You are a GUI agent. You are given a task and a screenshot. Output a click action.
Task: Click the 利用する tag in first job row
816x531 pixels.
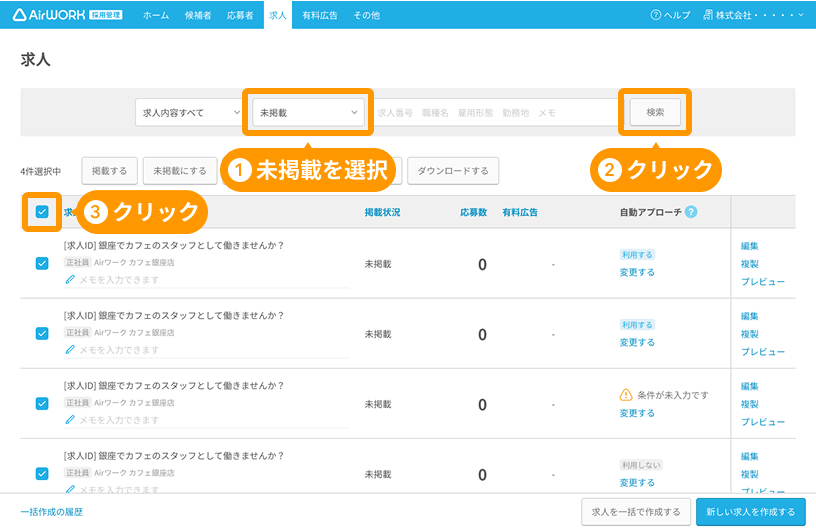[637, 255]
